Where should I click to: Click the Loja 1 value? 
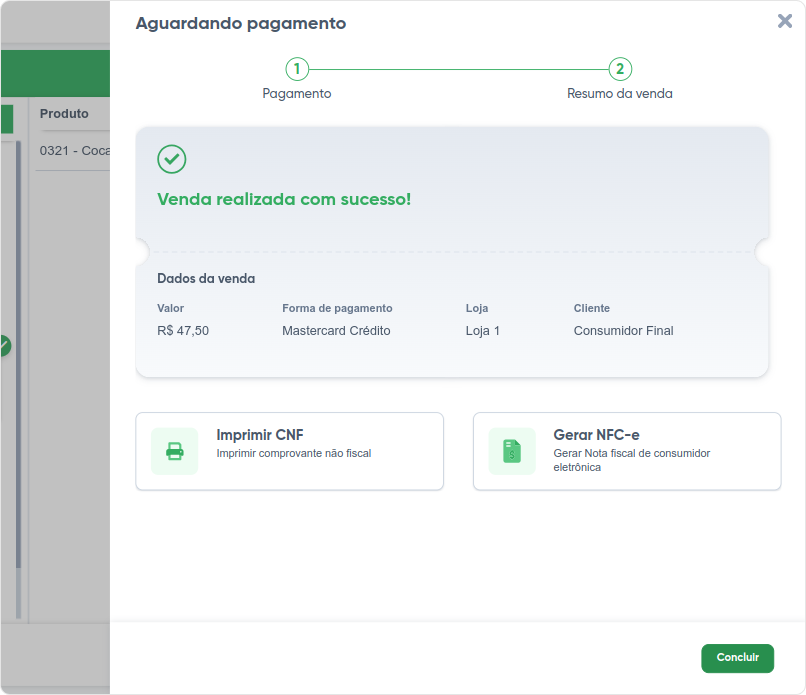(x=483, y=331)
